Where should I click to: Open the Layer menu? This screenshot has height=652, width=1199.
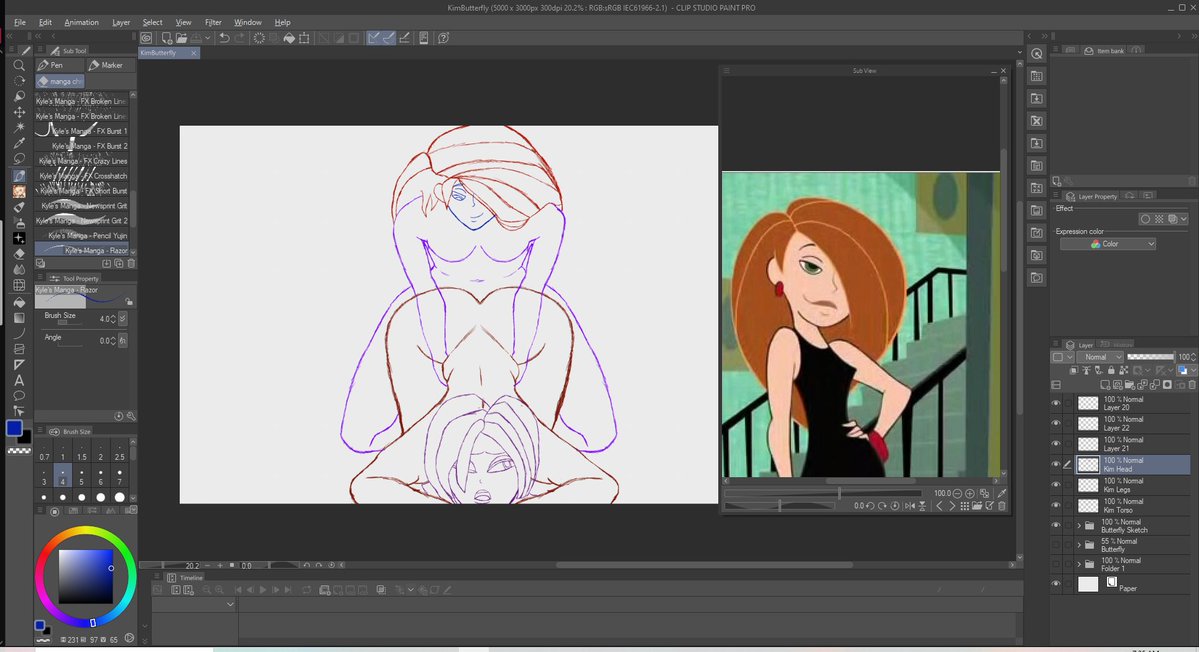(121, 22)
